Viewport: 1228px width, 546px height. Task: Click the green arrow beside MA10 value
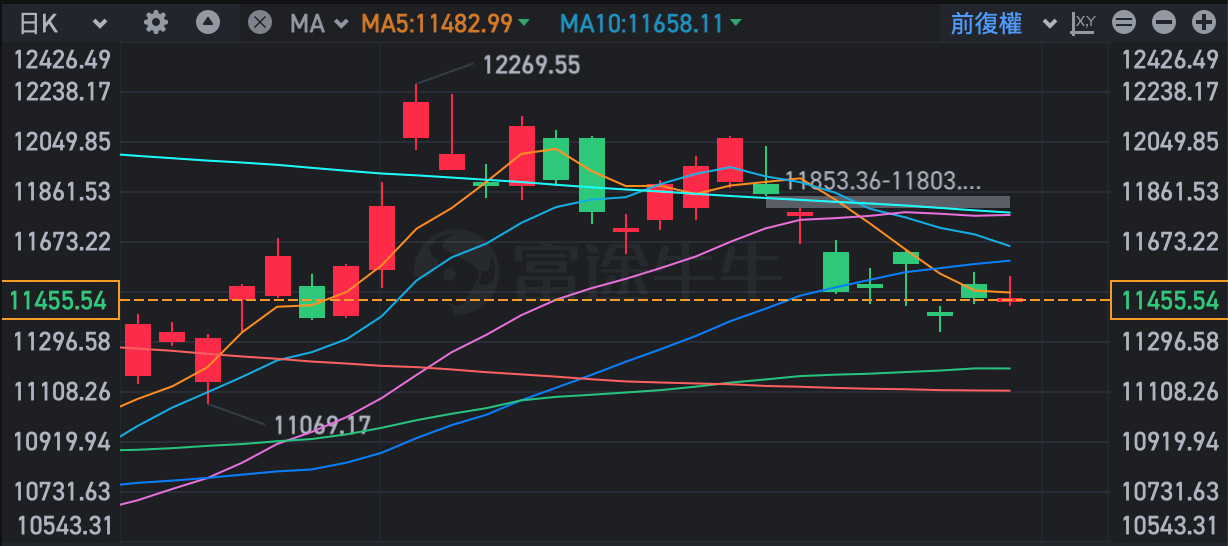(x=736, y=24)
